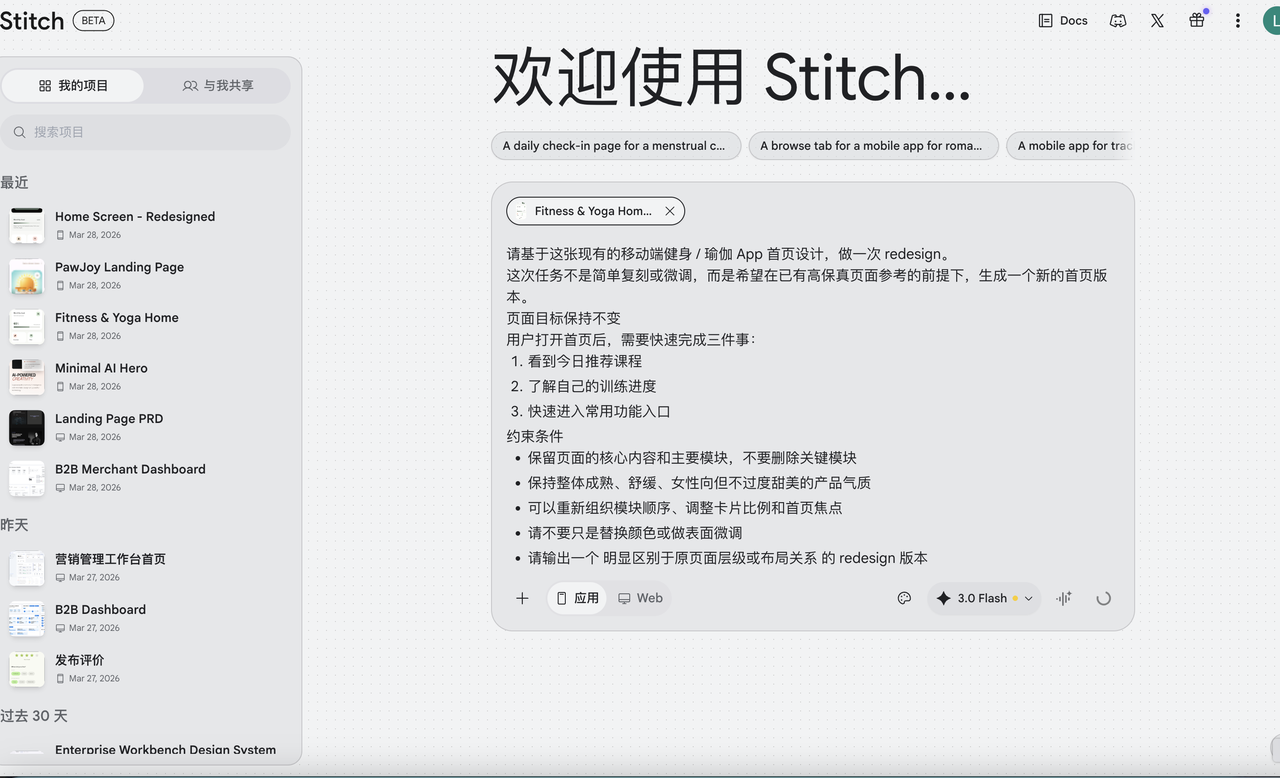This screenshot has width=1280, height=778.
Task: Click the Landing Page PRD thumbnail
Action: tap(27, 427)
